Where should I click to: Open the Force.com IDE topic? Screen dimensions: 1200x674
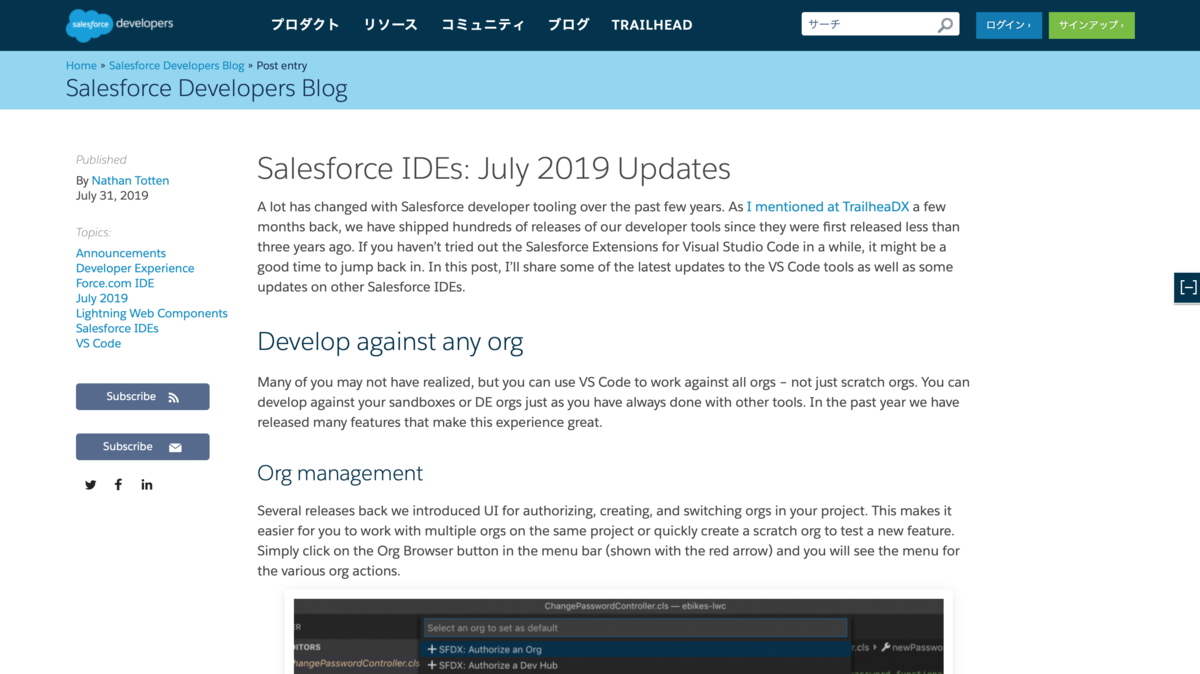click(115, 284)
